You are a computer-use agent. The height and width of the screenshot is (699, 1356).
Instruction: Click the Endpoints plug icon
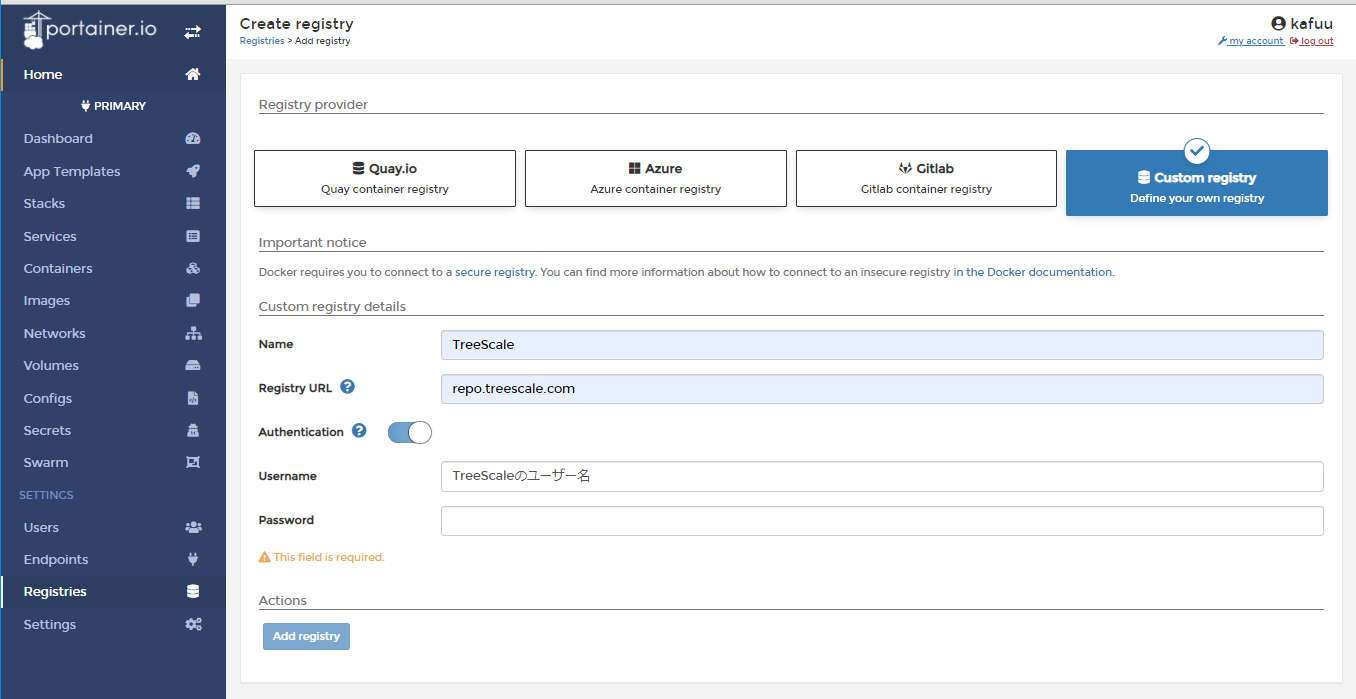click(193, 559)
